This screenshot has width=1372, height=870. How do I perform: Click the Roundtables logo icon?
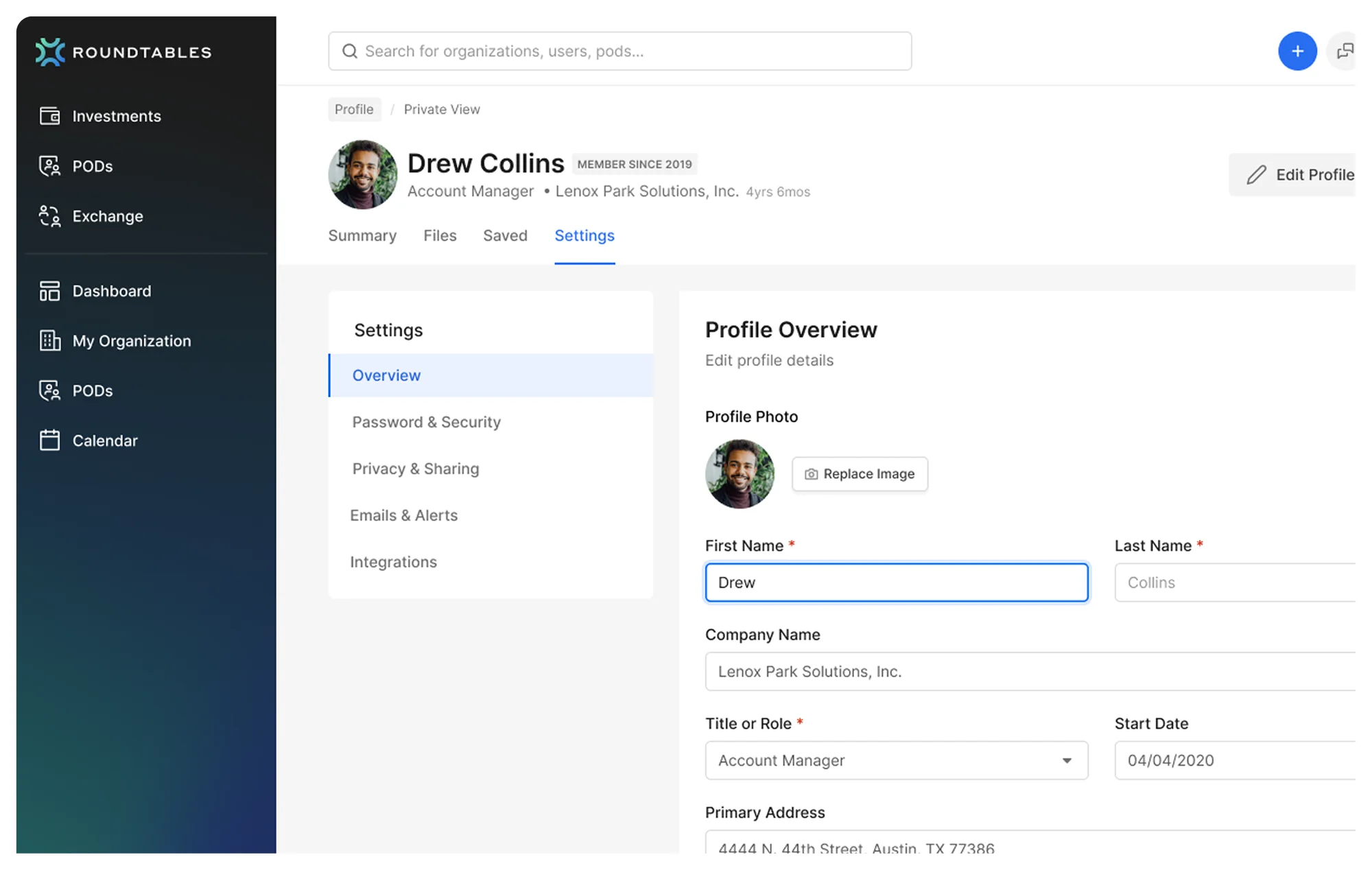[x=50, y=52]
